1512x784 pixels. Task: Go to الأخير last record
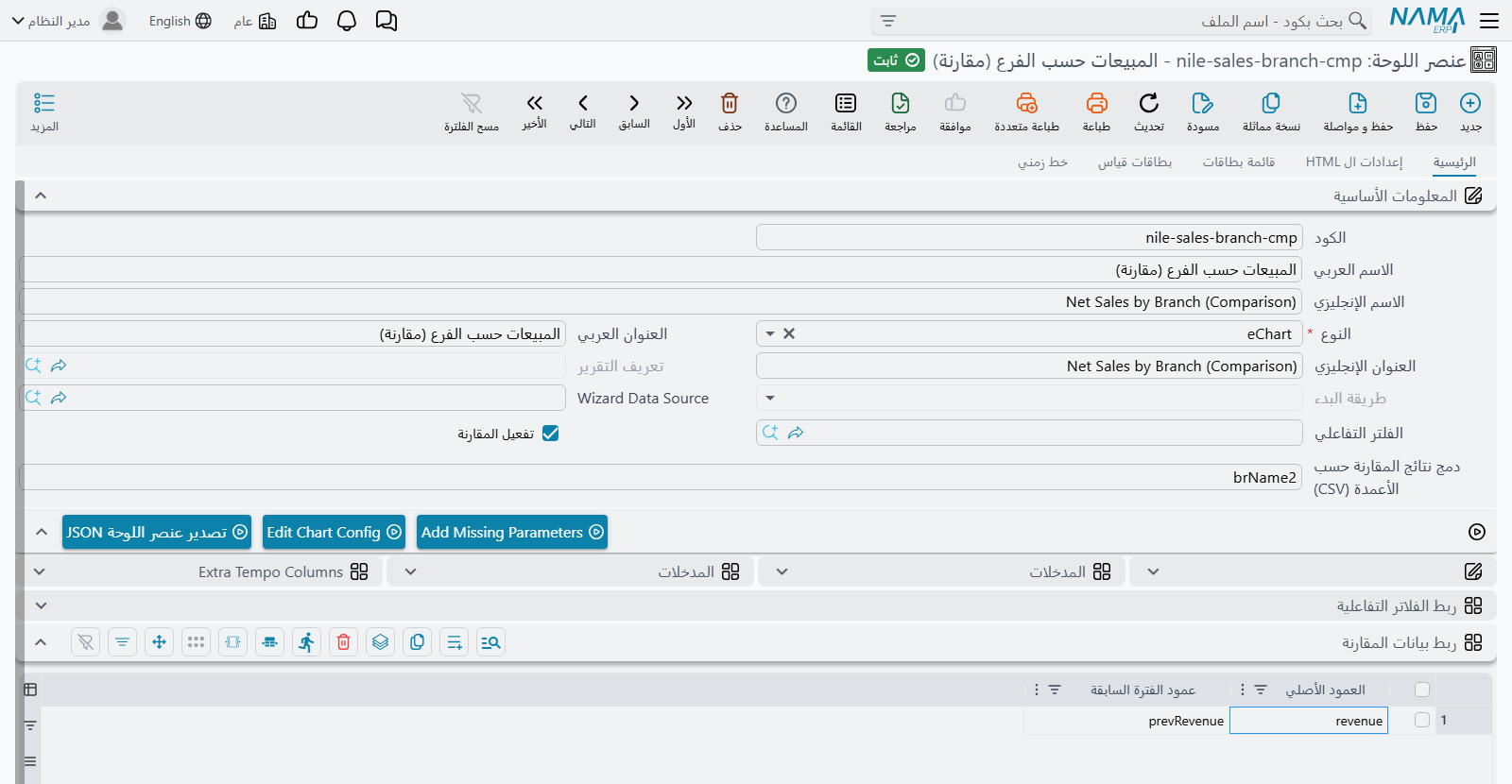tap(535, 103)
